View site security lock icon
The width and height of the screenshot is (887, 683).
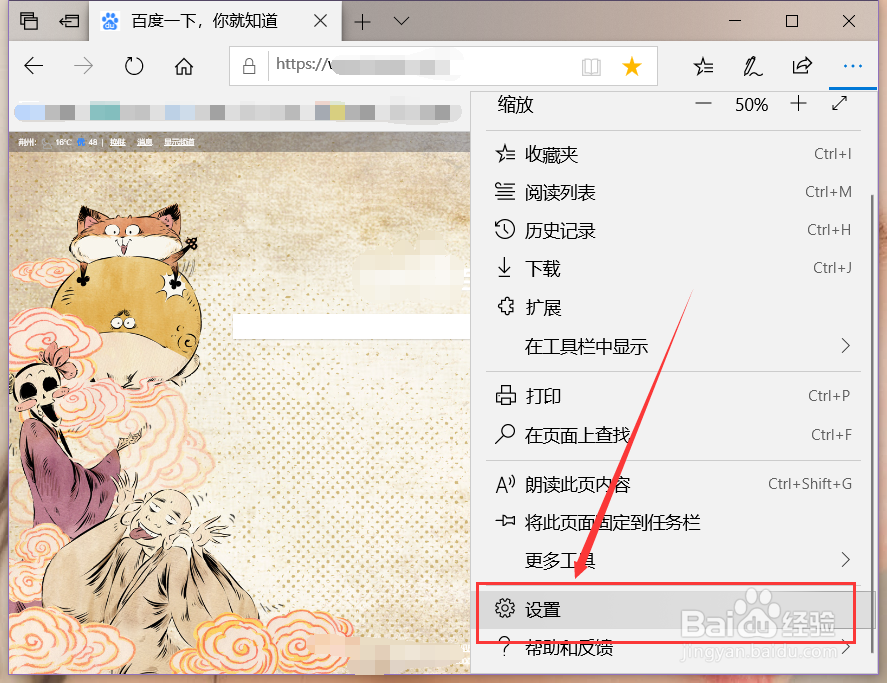249,66
